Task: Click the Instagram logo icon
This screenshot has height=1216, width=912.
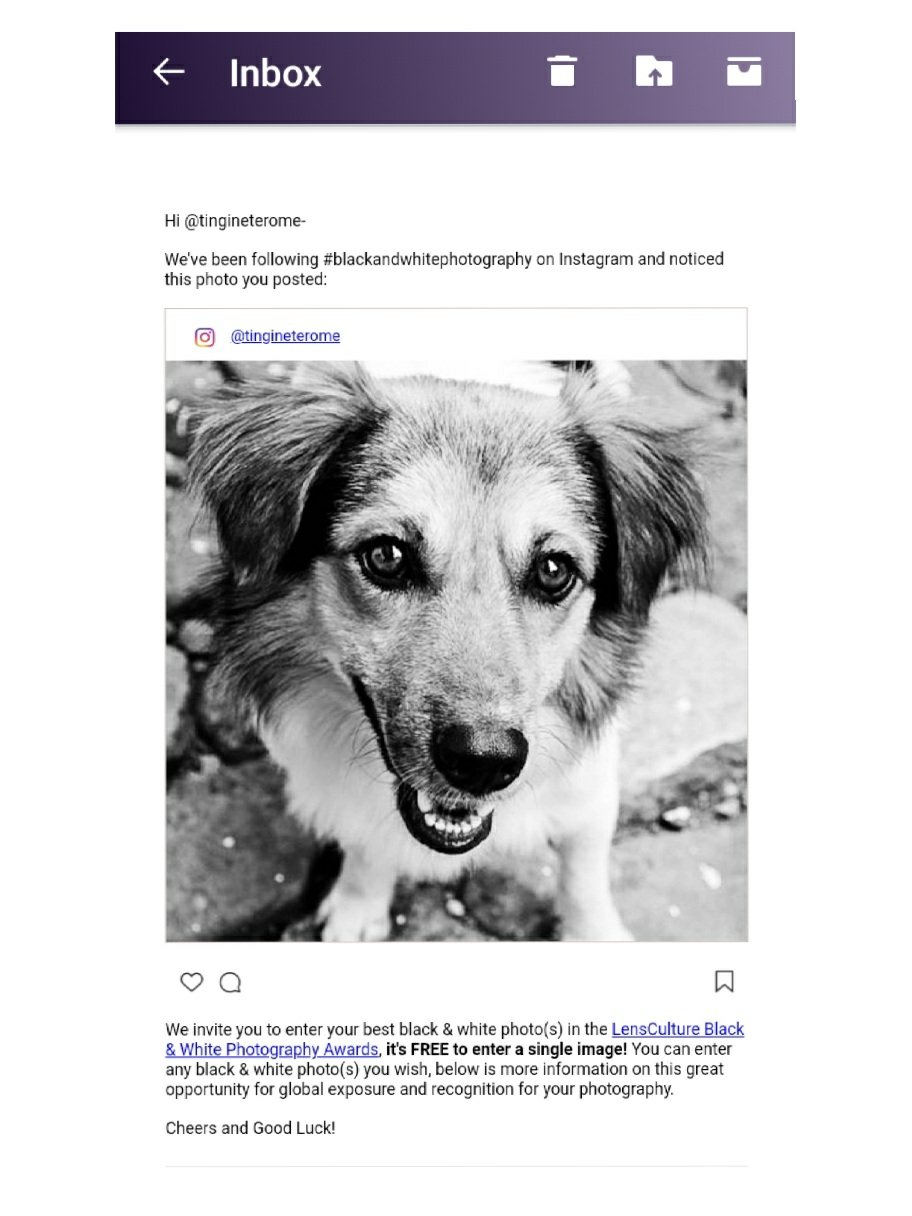Action: click(x=205, y=337)
